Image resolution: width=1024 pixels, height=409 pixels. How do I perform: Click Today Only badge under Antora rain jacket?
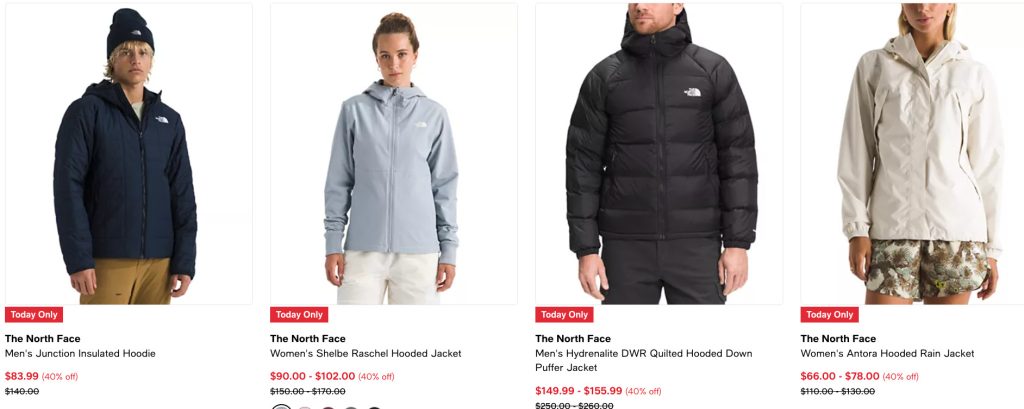coord(829,314)
